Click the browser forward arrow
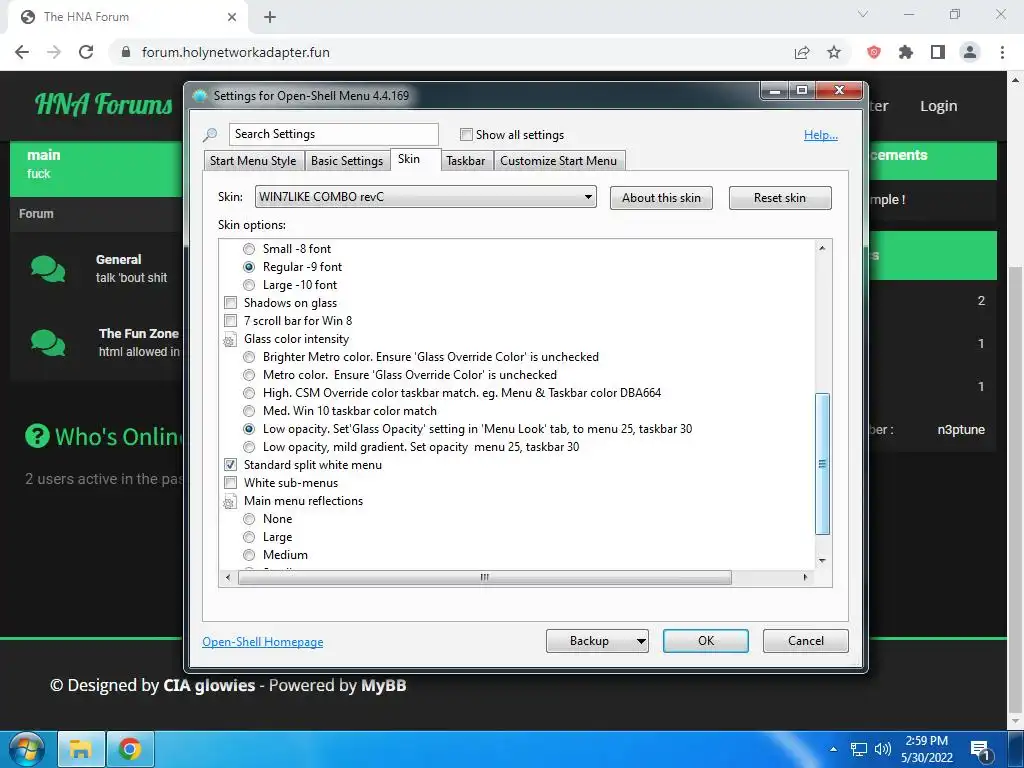Image resolution: width=1024 pixels, height=768 pixels. coord(54,52)
